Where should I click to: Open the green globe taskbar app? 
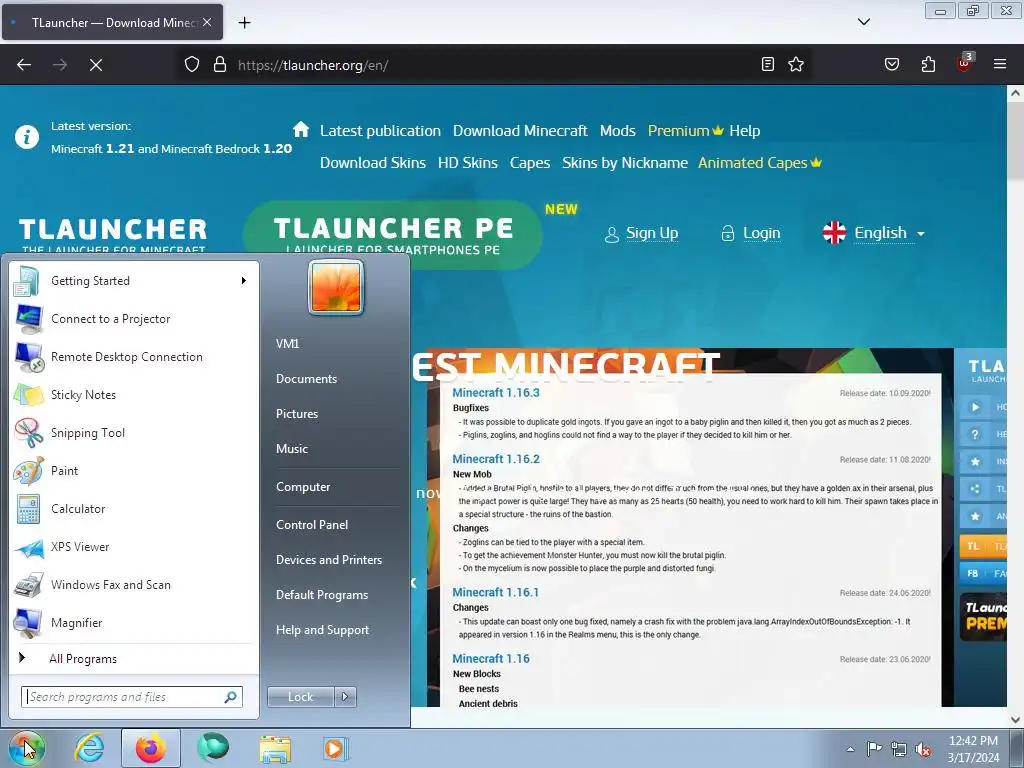pyautogui.click(x=213, y=748)
